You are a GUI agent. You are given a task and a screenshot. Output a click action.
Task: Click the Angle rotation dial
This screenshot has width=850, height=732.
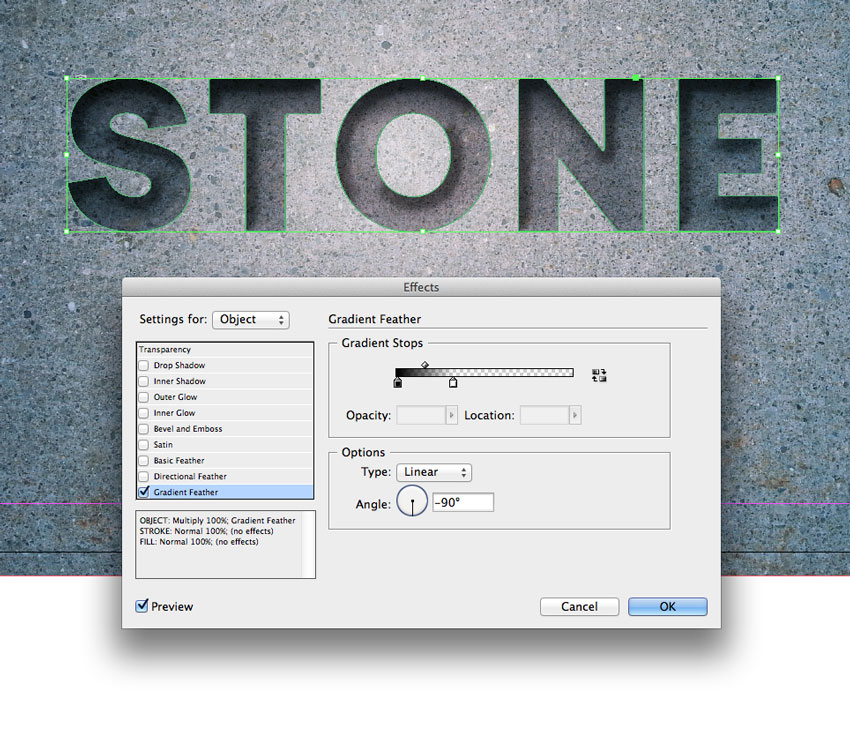coord(411,501)
